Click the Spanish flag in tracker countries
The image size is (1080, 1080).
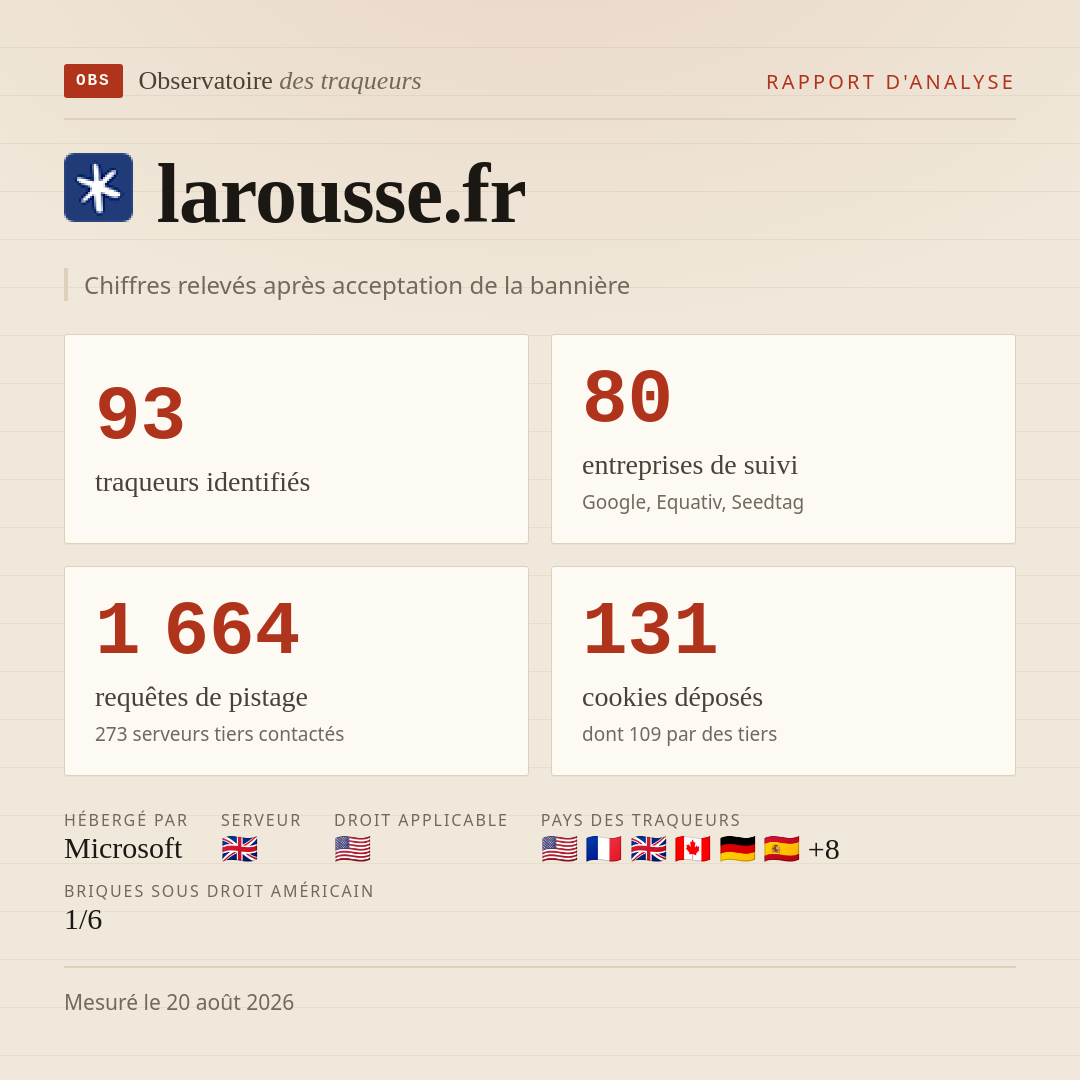pos(781,849)
